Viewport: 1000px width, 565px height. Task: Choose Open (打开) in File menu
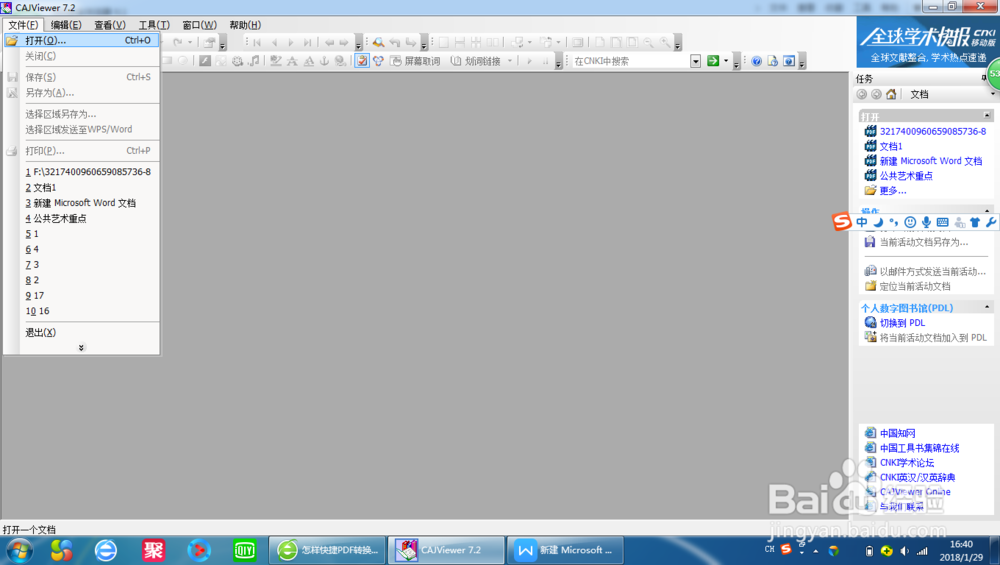tap(82, 40)
